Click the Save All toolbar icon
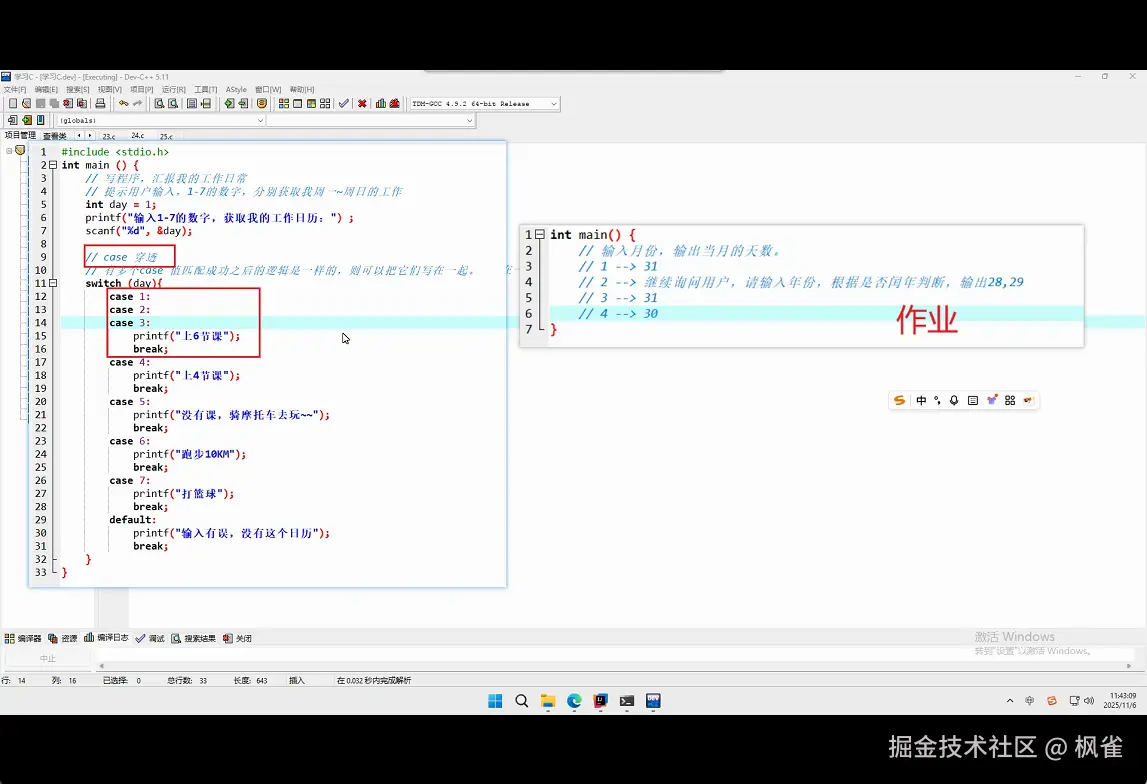Viewport: 1147px width, 784px height. tap(54, 103)
